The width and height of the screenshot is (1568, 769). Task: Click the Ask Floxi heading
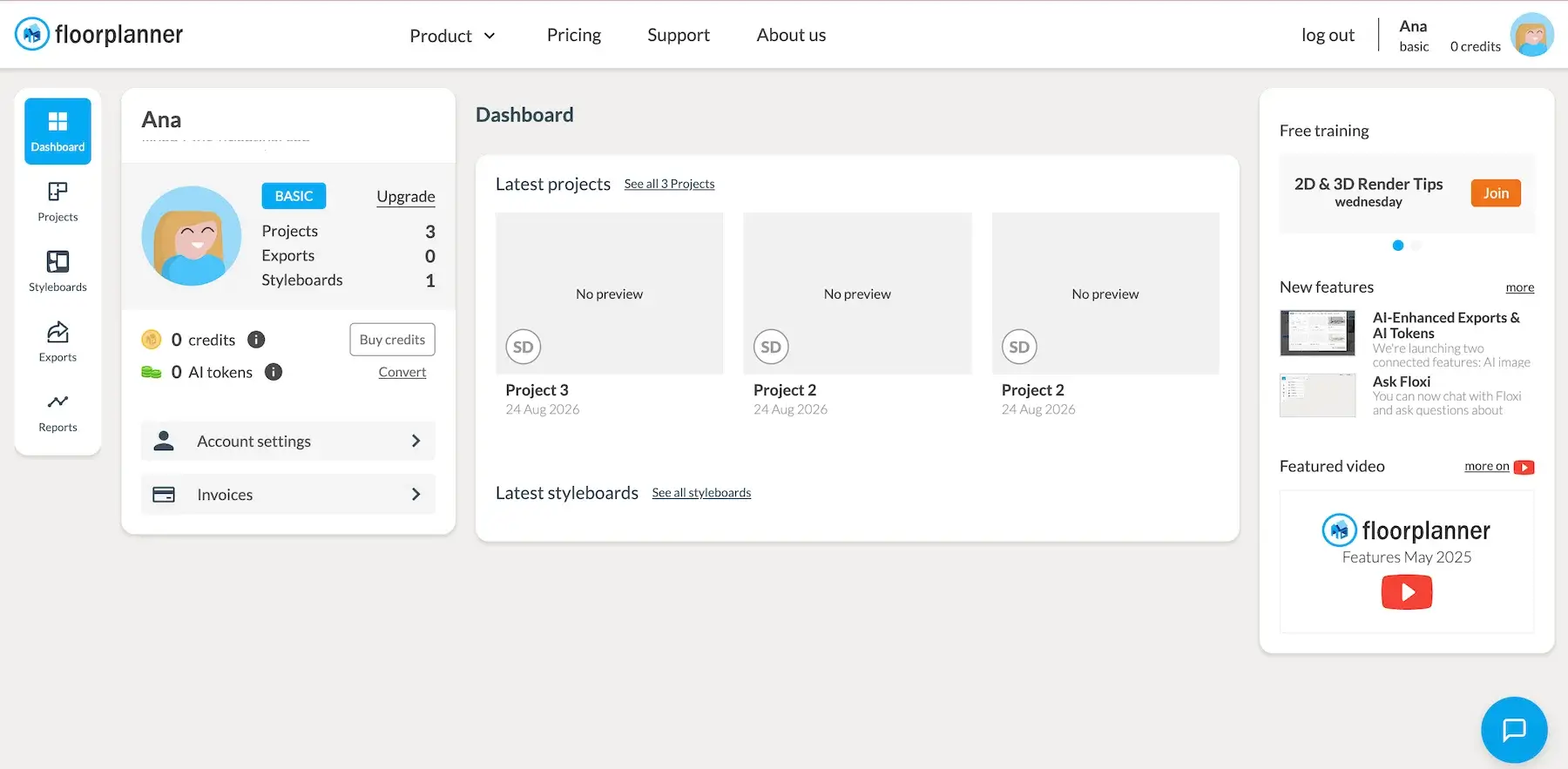[1402, 381]
